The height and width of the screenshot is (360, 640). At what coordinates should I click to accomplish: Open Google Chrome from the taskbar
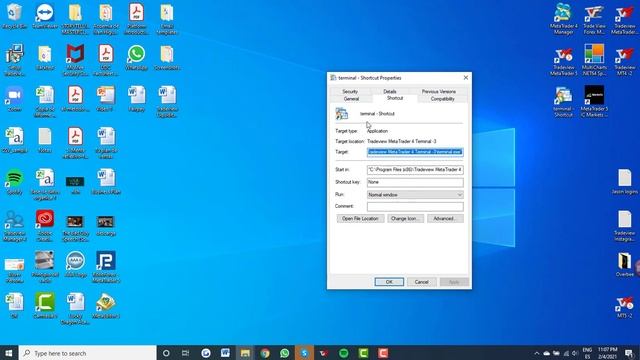(x=265, y=353)
